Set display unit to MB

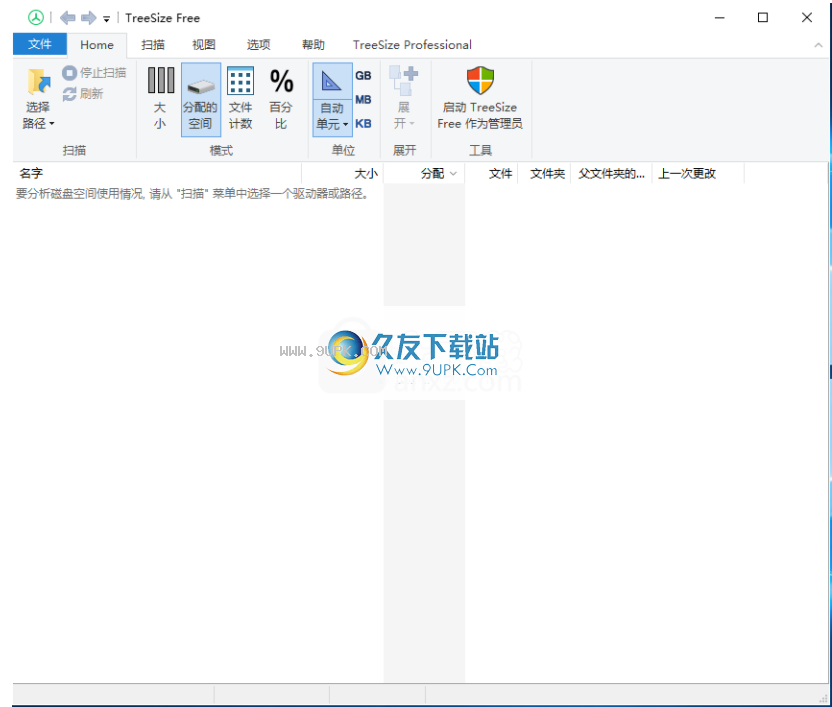coord(363,100)
